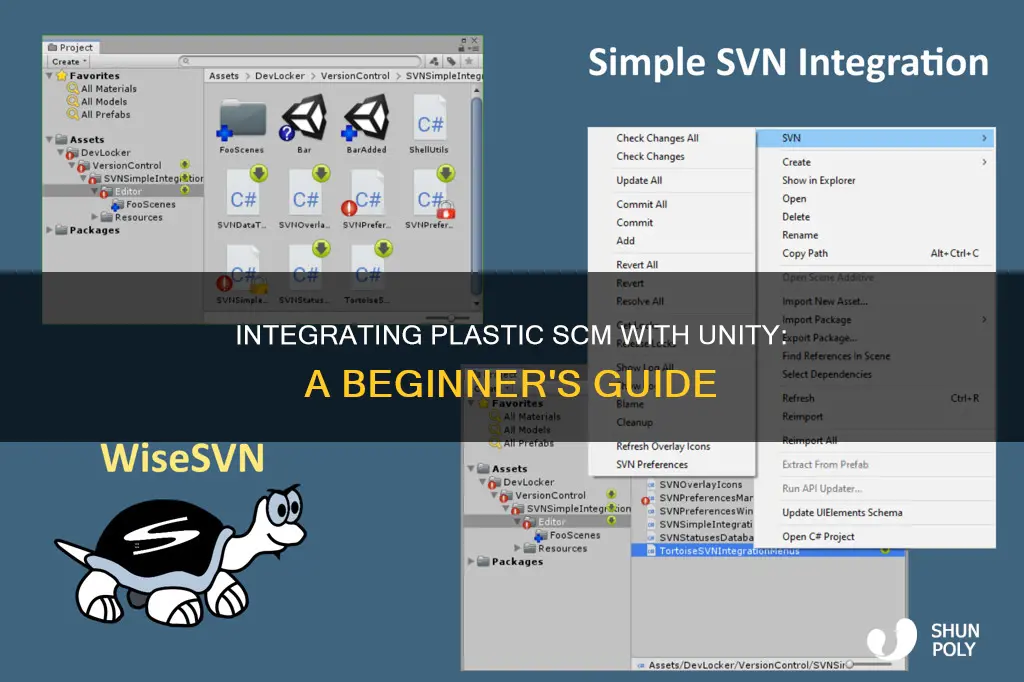Select SVNOverlayIcons in the lower file list
The image size is (1024, 682).
(700, 485)
